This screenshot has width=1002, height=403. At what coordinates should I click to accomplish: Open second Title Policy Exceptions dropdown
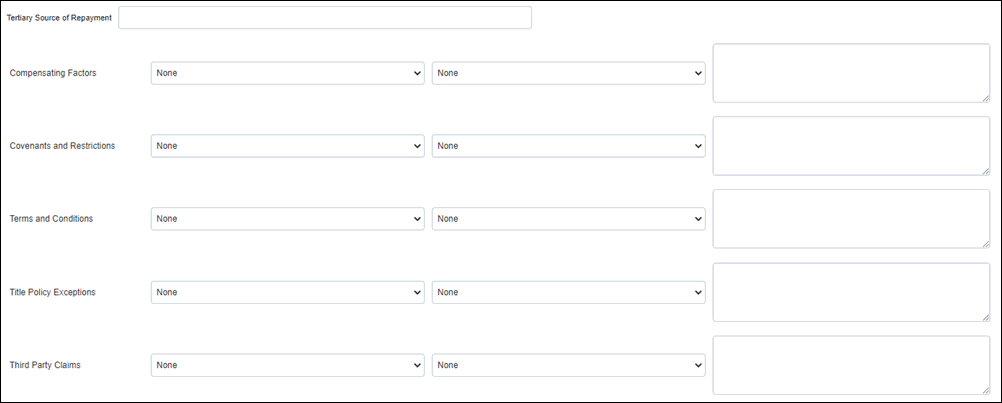569,292
